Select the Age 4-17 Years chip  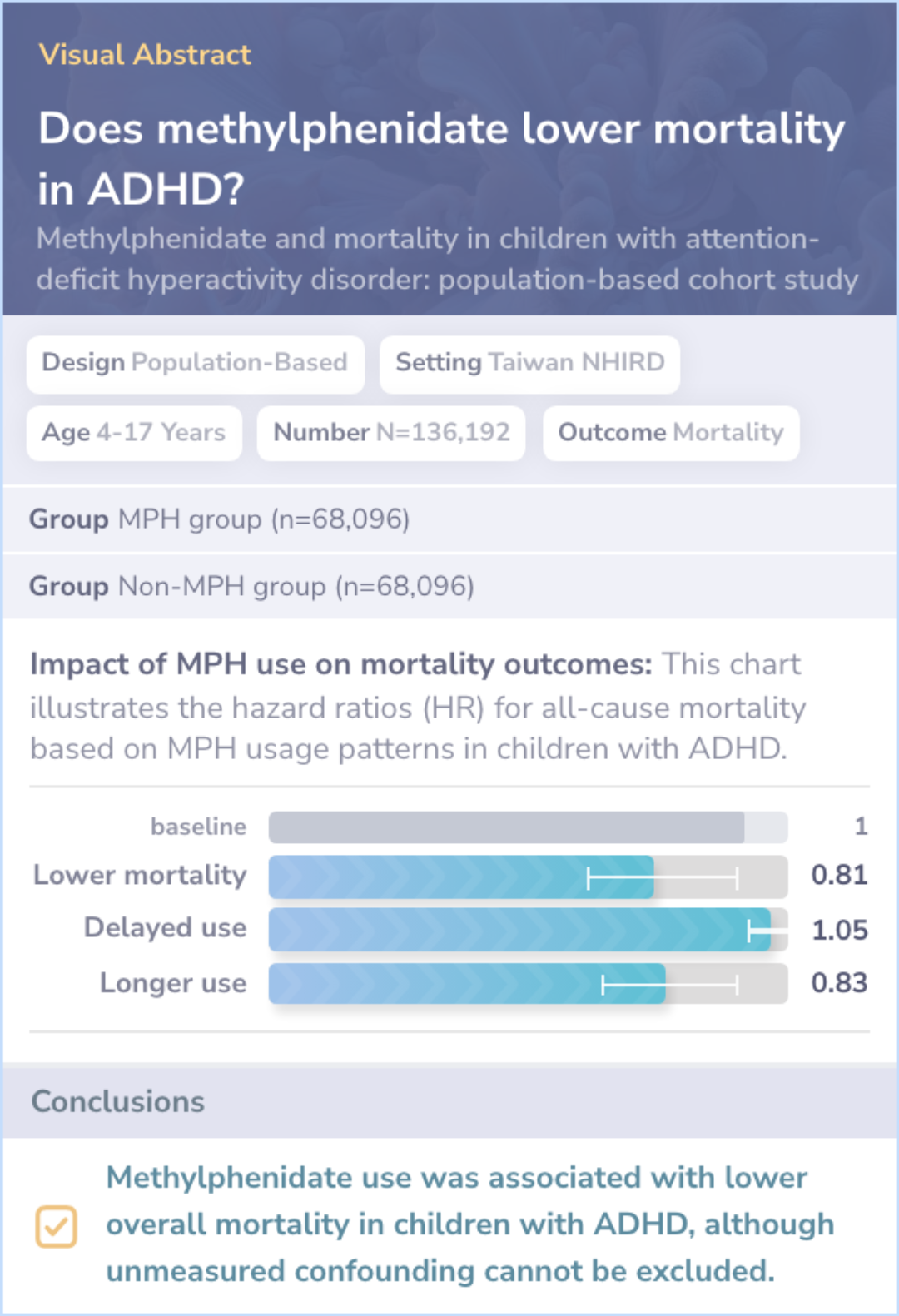(x=134, y=433)
